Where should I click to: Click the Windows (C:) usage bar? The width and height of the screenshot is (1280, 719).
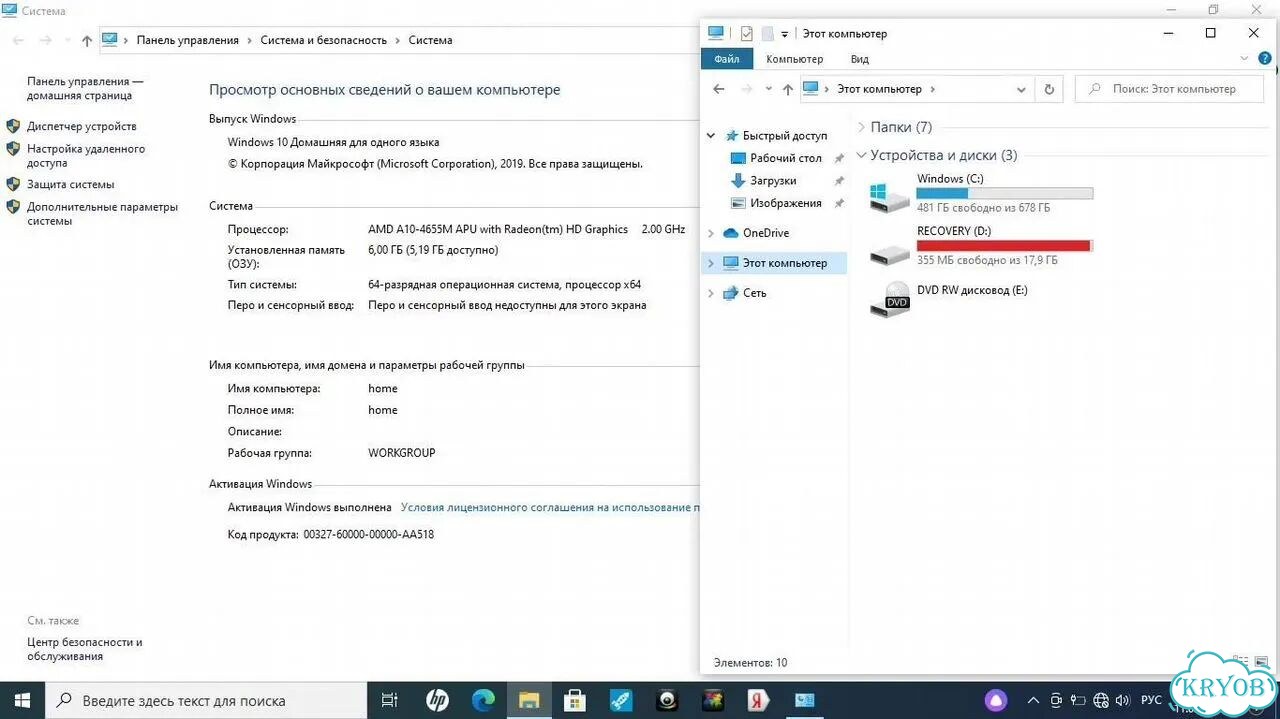(1005, 193)
